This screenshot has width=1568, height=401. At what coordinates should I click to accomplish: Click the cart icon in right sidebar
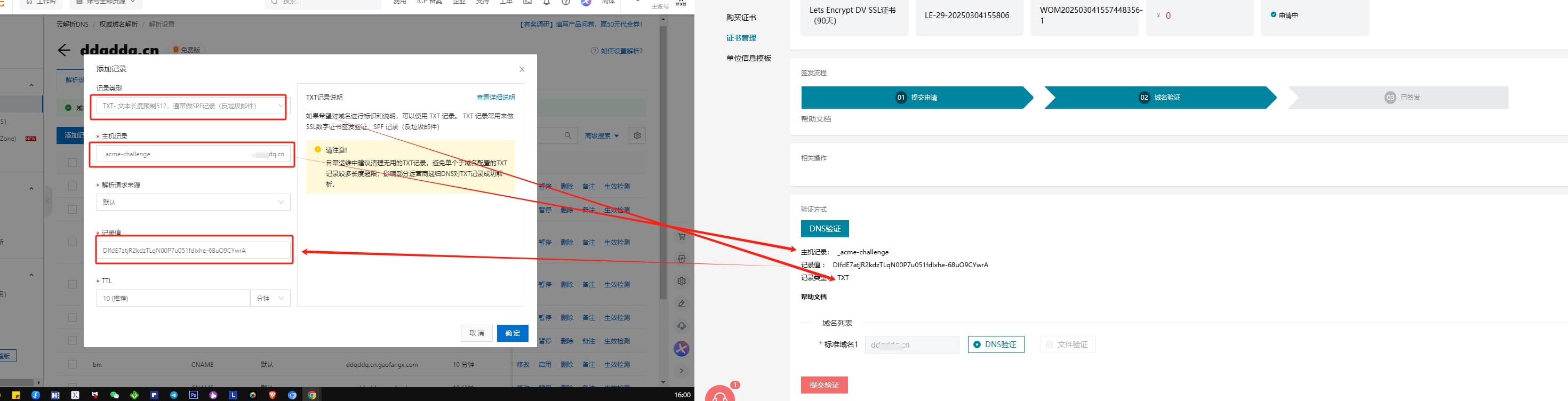681,237
